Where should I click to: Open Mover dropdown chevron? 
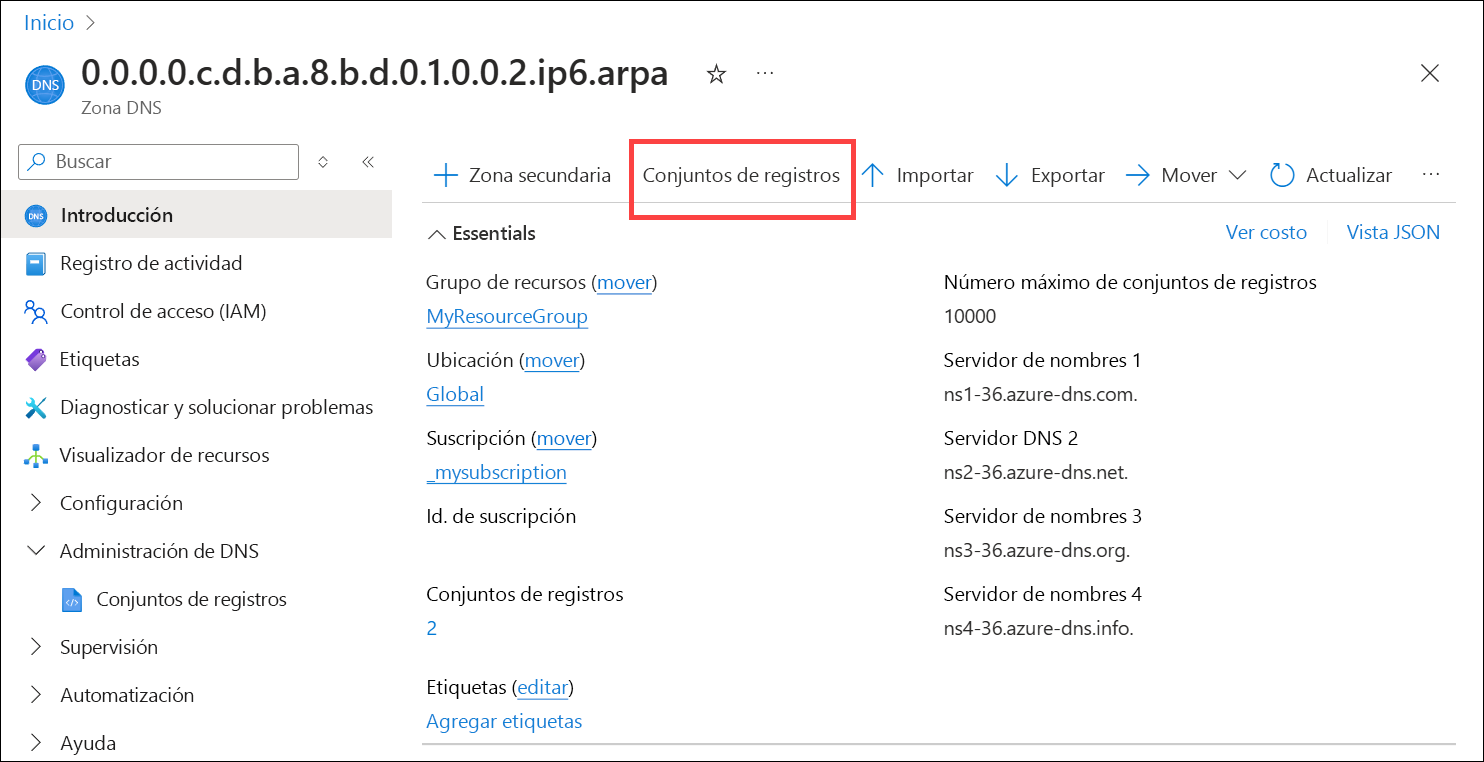[x=1237, y=175]
